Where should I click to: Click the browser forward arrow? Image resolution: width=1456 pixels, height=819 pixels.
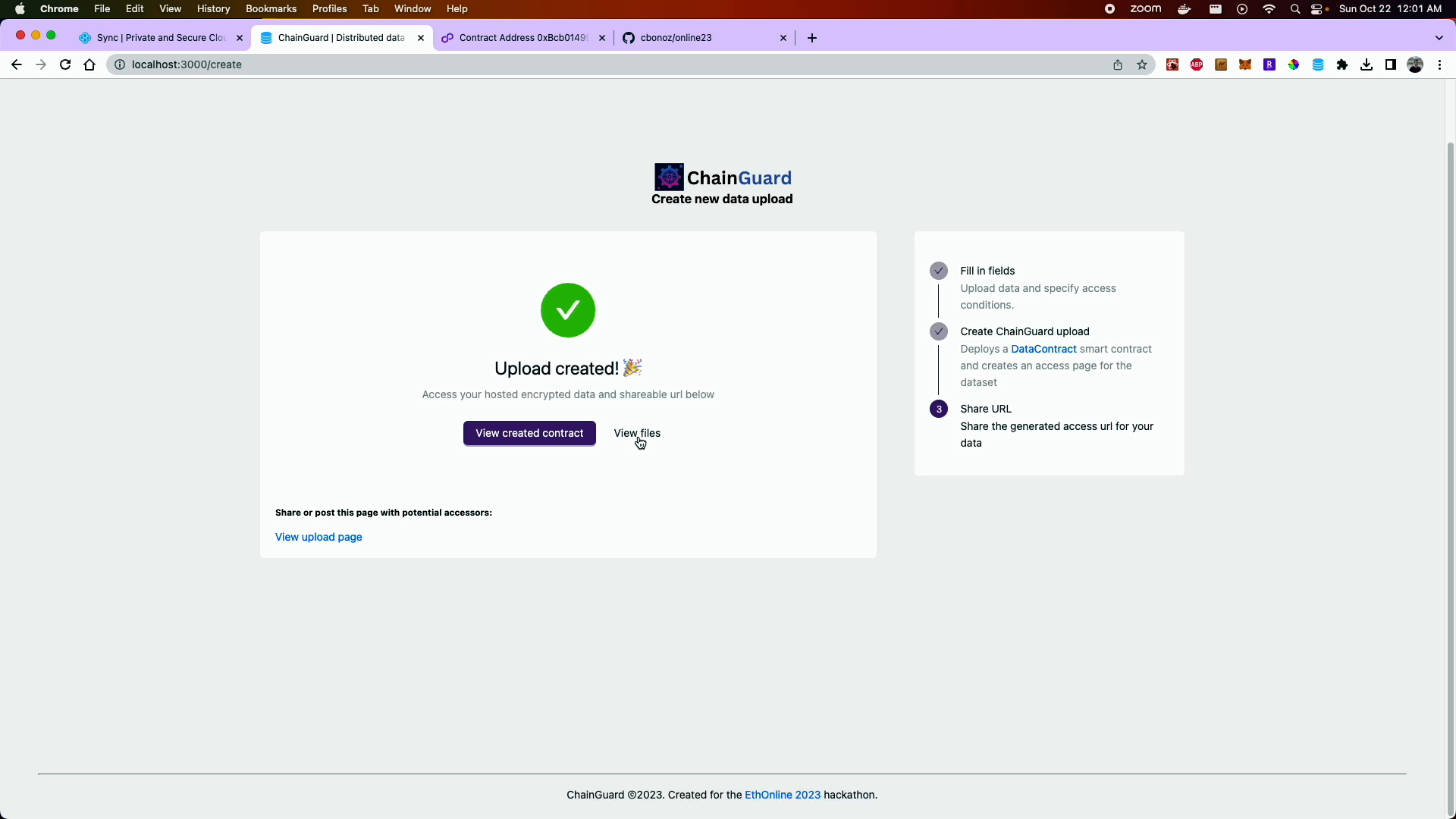tap(41, 64)
